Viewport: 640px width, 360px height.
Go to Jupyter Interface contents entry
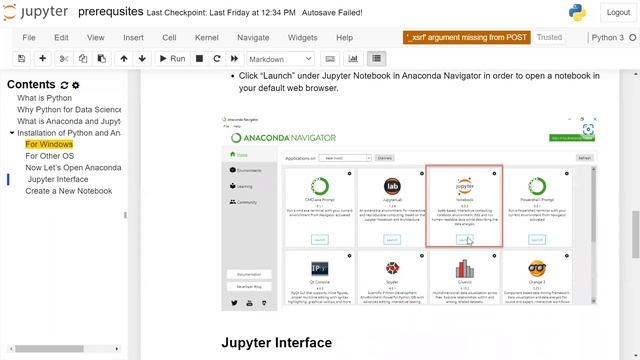58,179
